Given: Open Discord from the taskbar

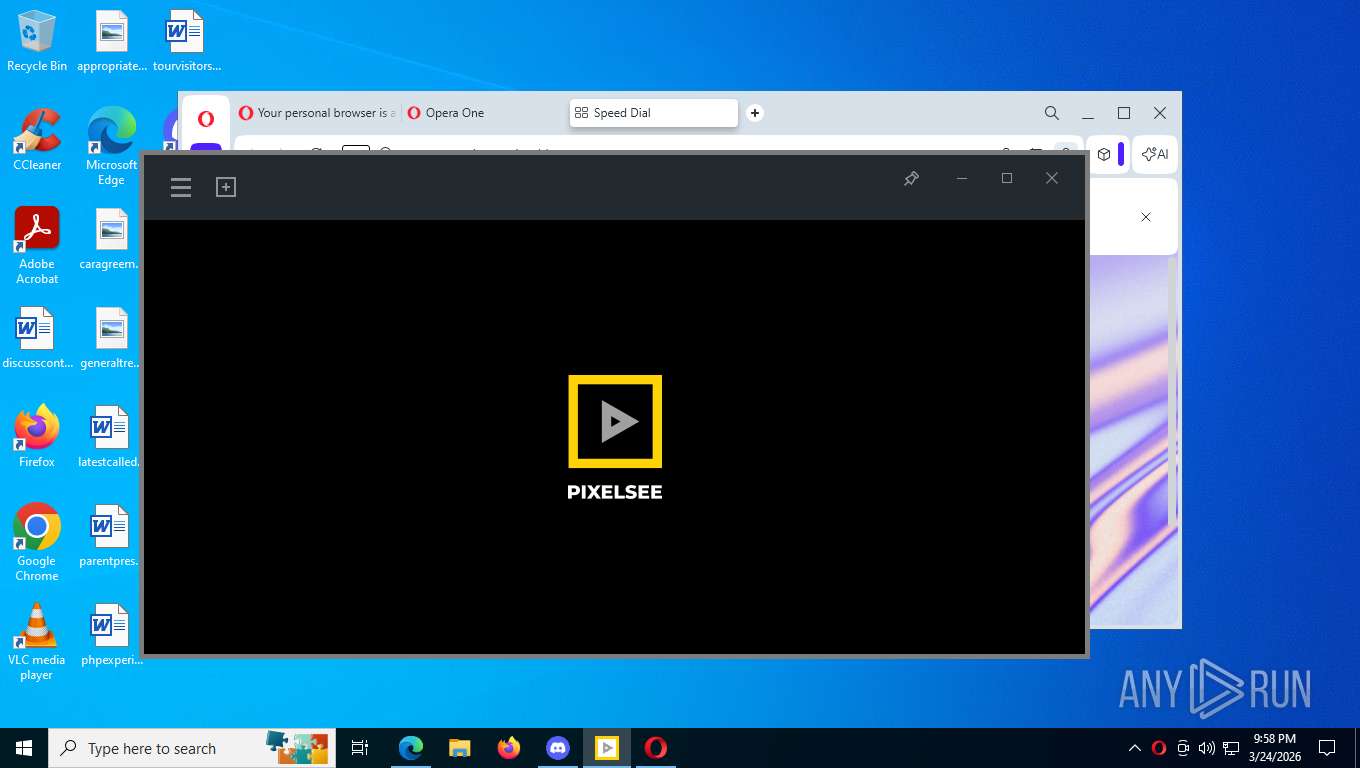Looking at the screenshot, I should coord(558,748).
